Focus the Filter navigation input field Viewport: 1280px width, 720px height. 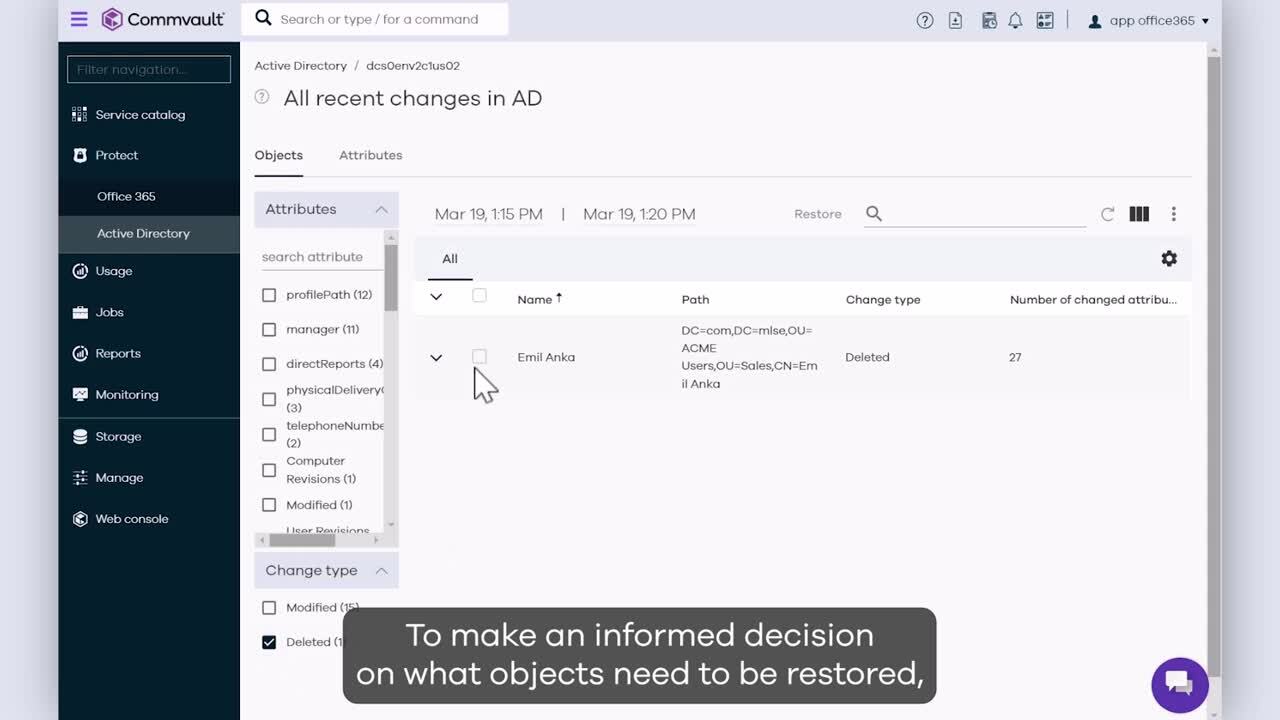(x=149, y=69)
